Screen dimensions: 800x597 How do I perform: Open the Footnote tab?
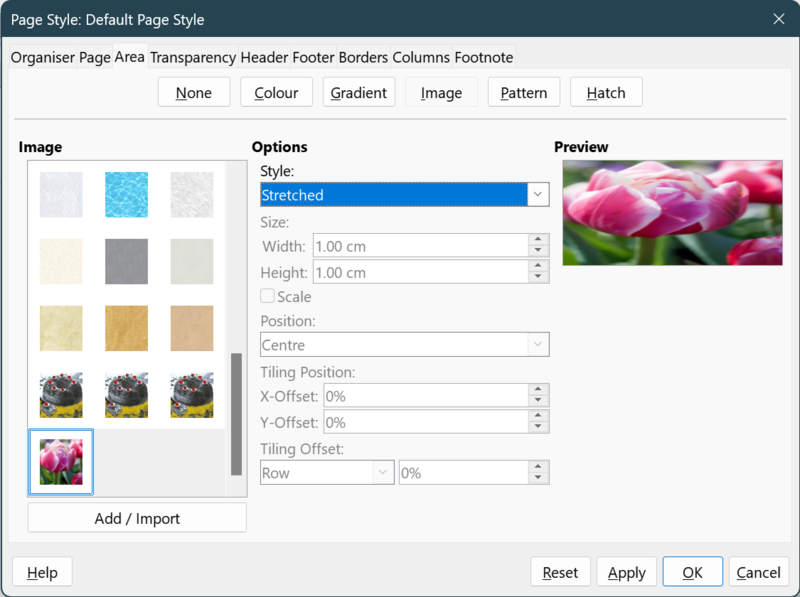coord(484,57)
